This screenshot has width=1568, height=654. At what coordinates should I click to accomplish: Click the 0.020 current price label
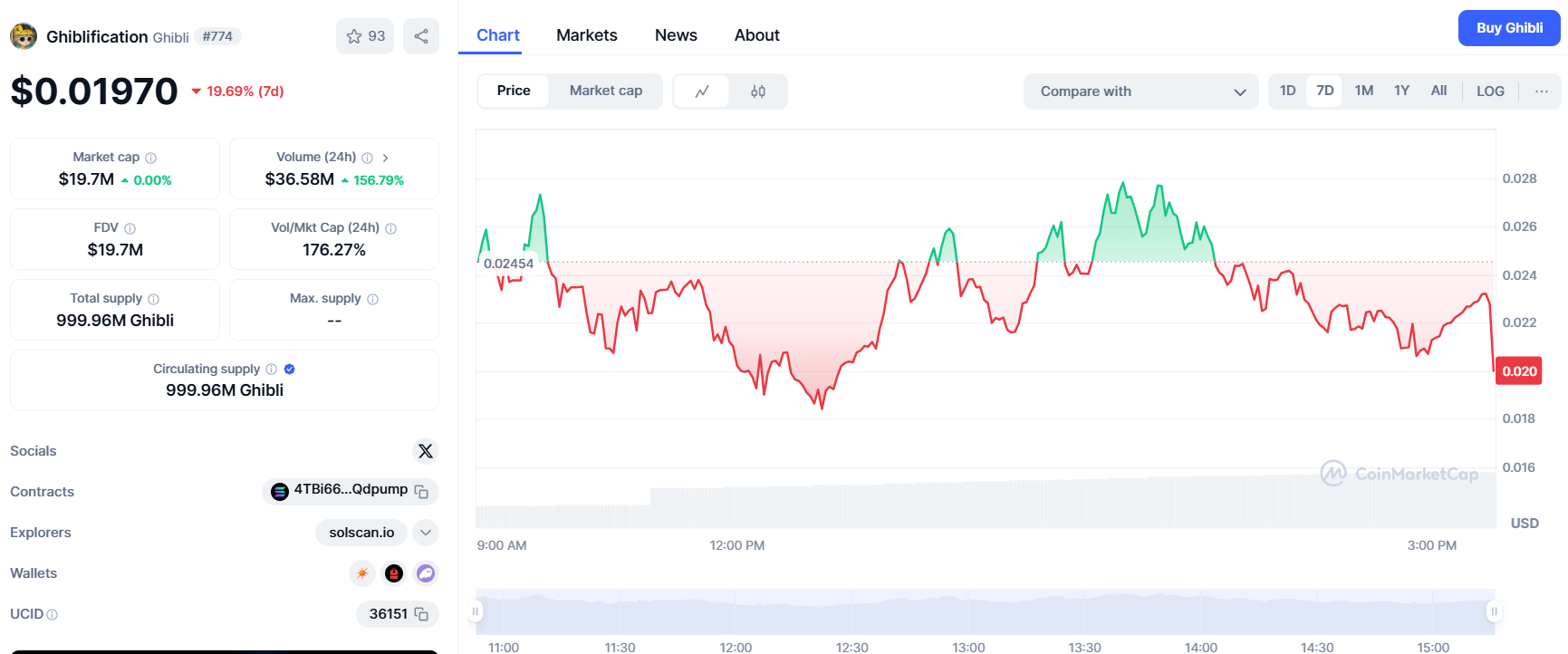[x=1519, y=371]
